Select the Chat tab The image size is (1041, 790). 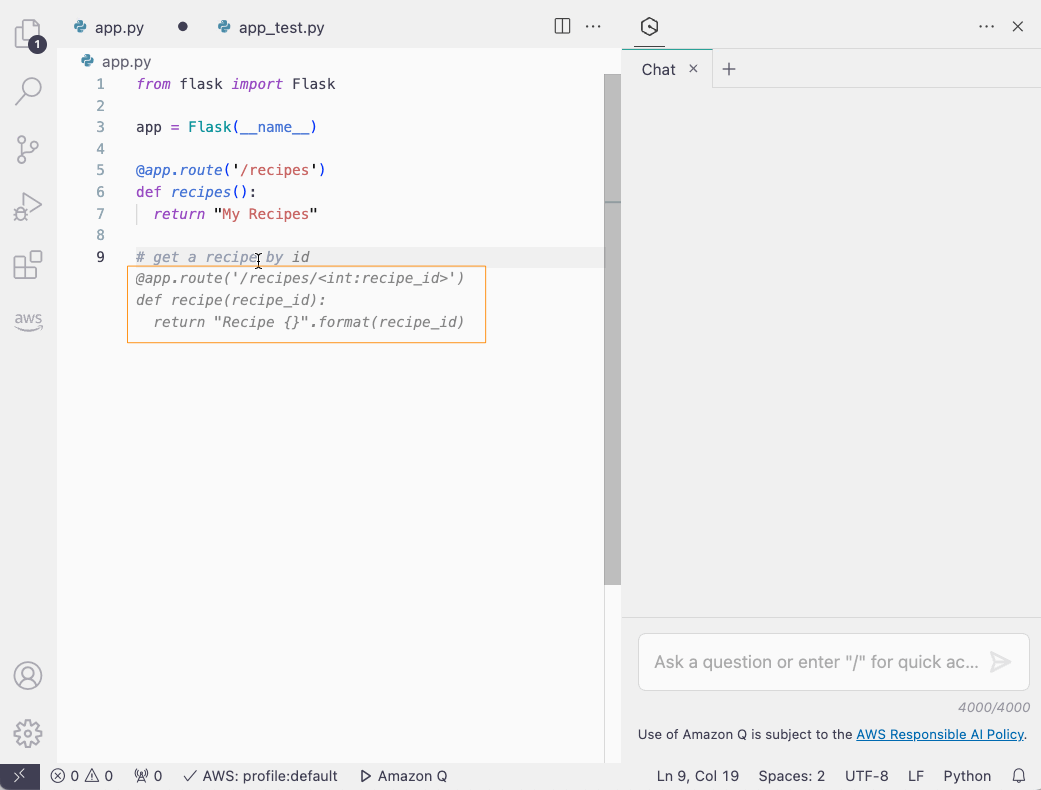point(657,69)
